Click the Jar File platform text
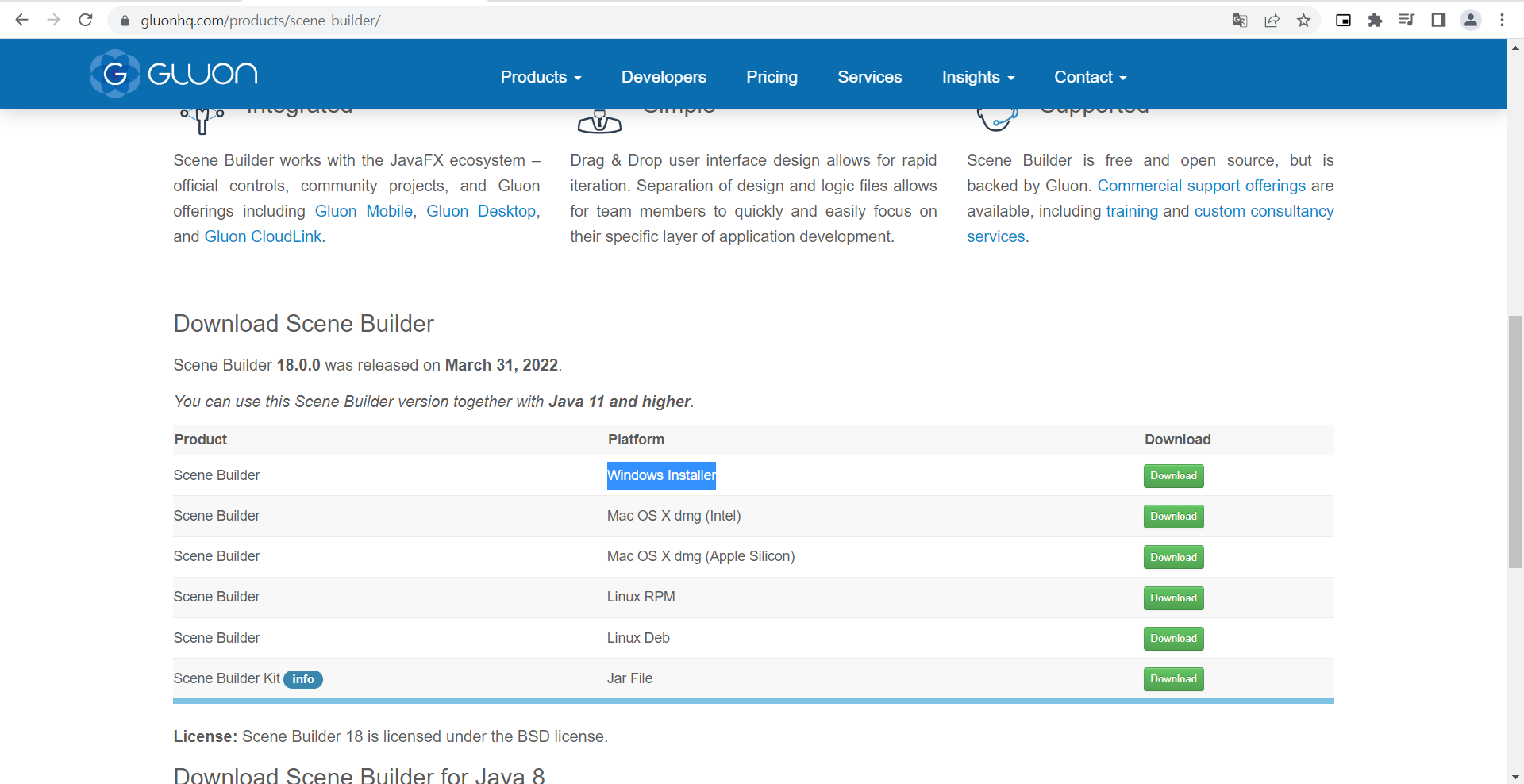 (629, 678)
